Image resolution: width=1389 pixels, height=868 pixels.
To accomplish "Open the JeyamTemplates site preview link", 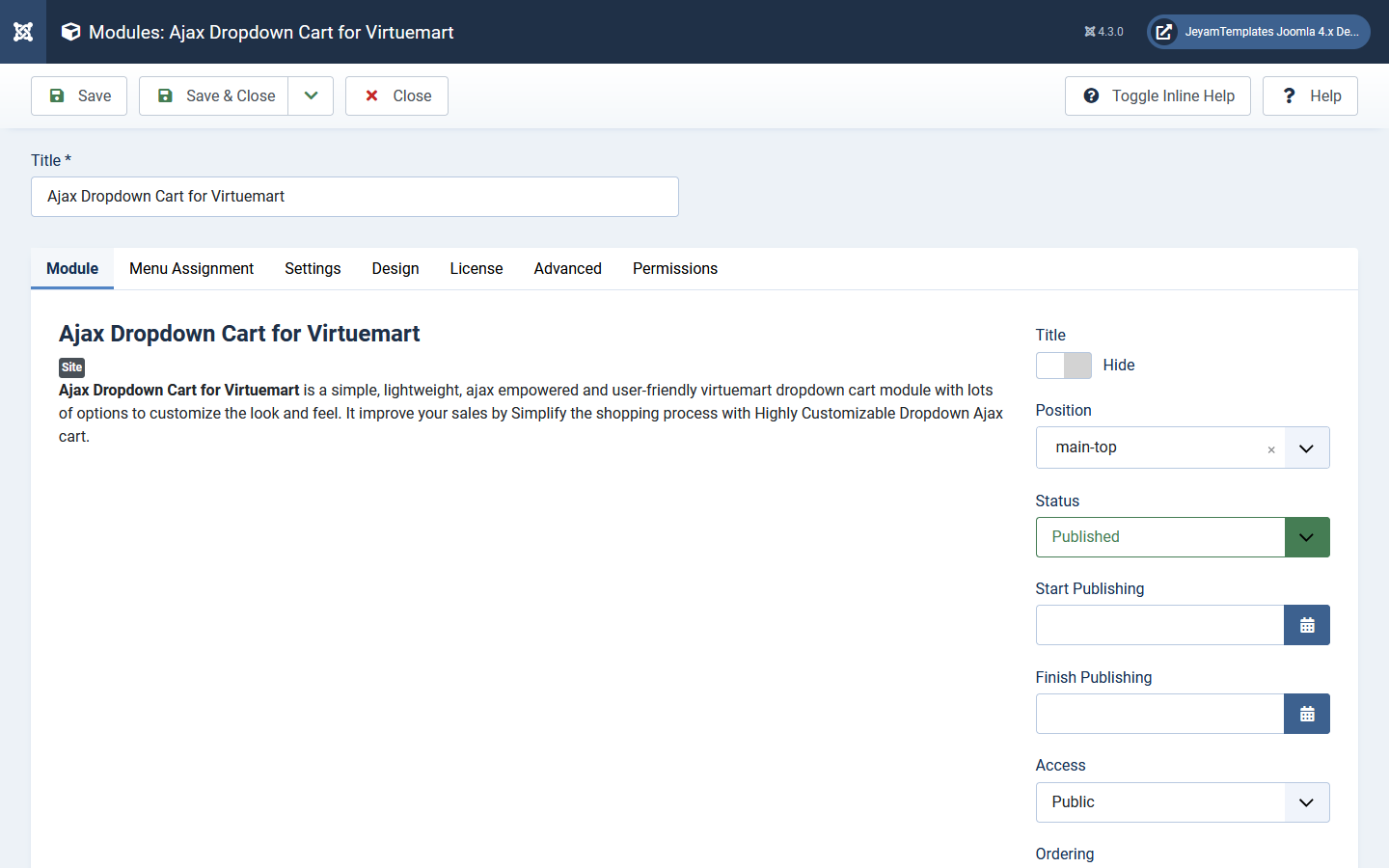I will [1258, 32].
